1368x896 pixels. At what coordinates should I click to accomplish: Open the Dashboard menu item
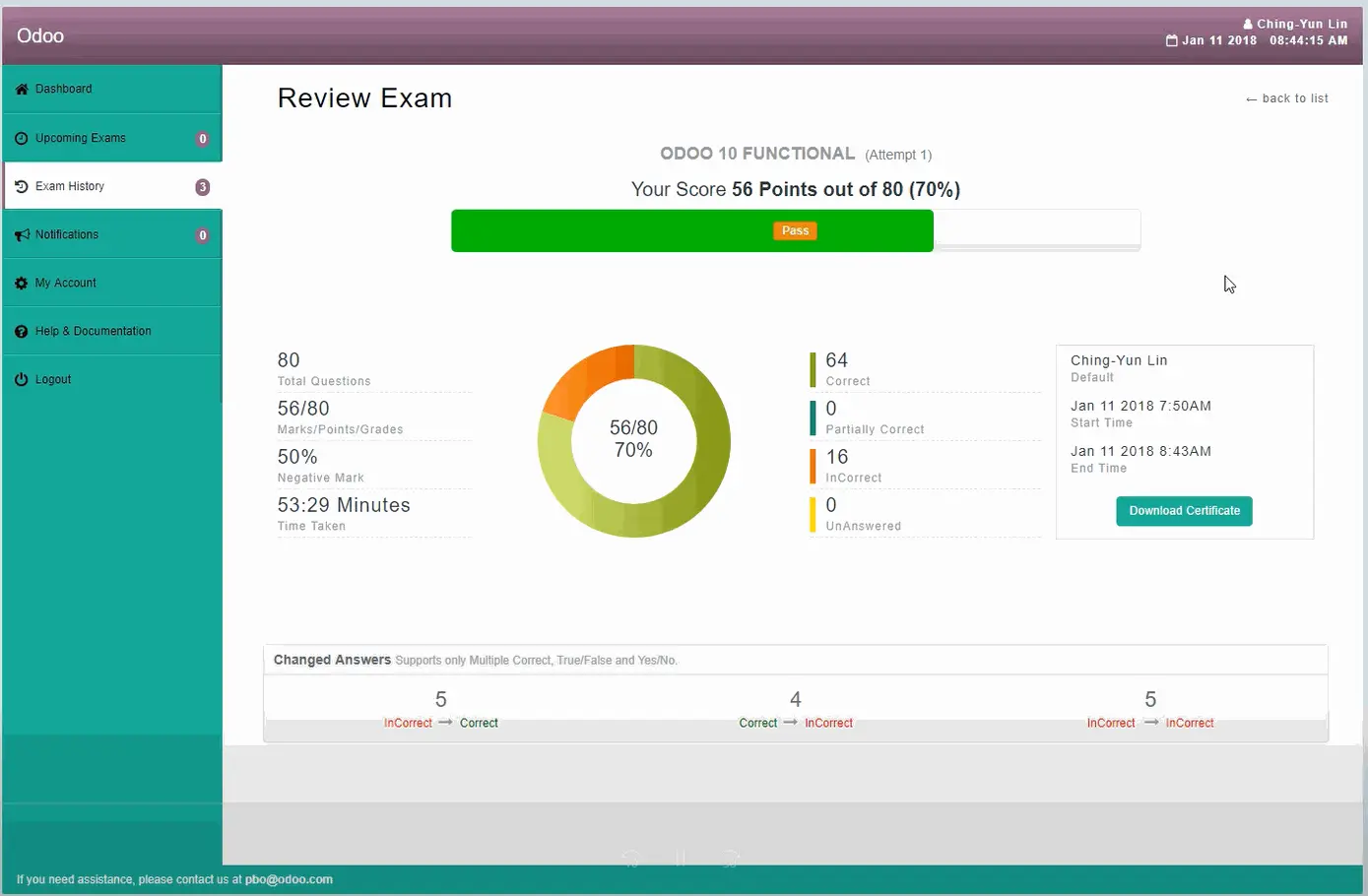(x=112, y=89)
